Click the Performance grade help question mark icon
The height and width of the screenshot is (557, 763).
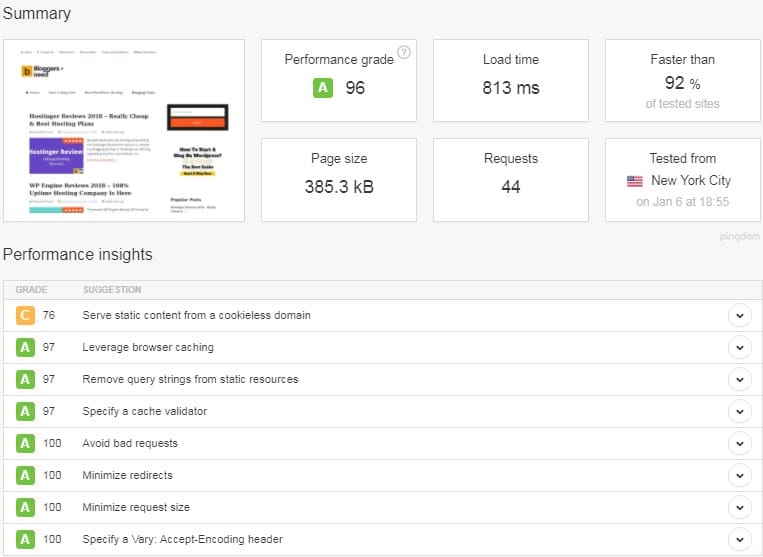(x=404, y=52)
